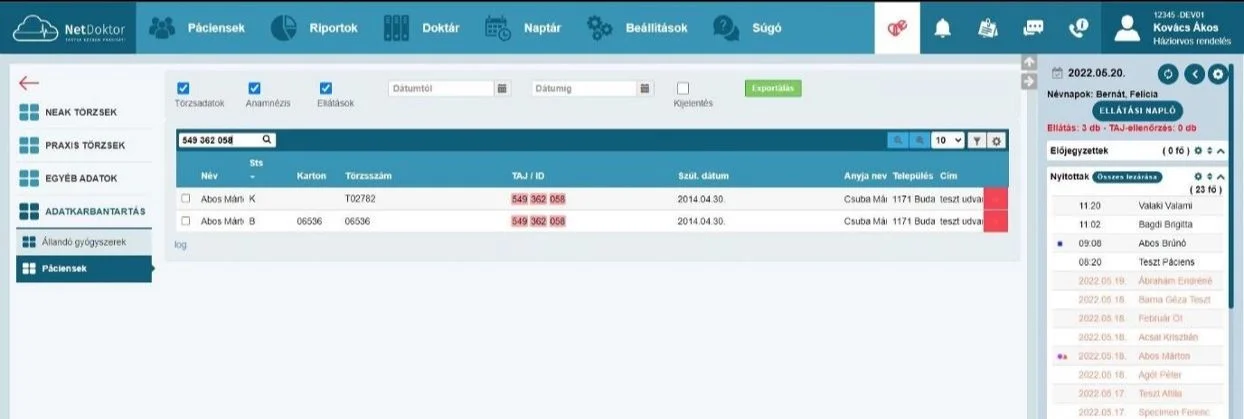Open the table settings gear icon

tap(996, 141)
